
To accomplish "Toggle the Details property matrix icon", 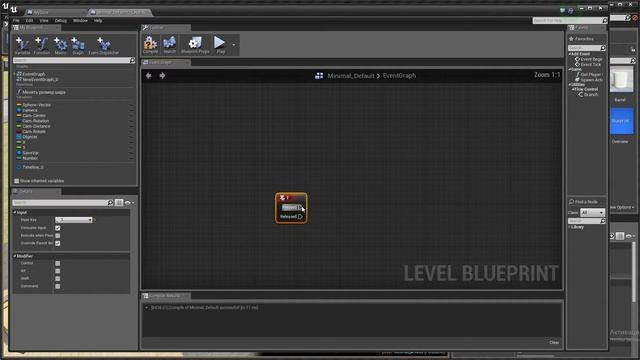I will point(119,202).
